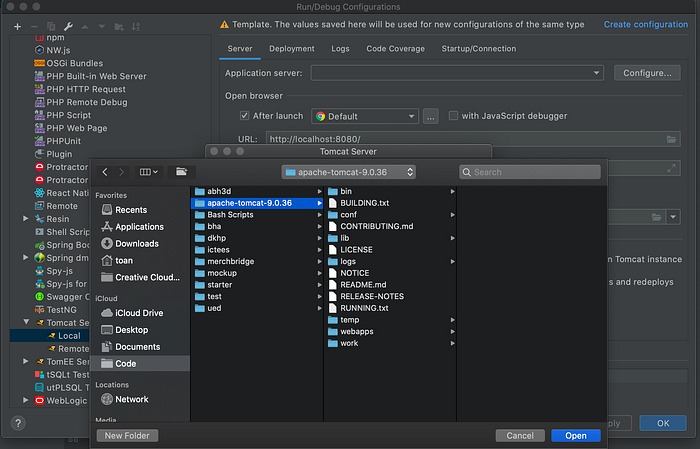Switch to Deployment tab
The height and width of the screenshot is (449, 700).
click(x=292, y=49)
